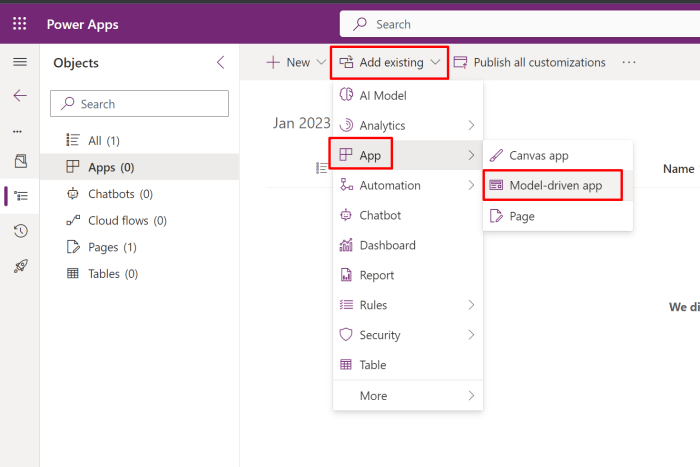Click the Objects search field
The image size is (700, 467).
(x=139, y=104)
